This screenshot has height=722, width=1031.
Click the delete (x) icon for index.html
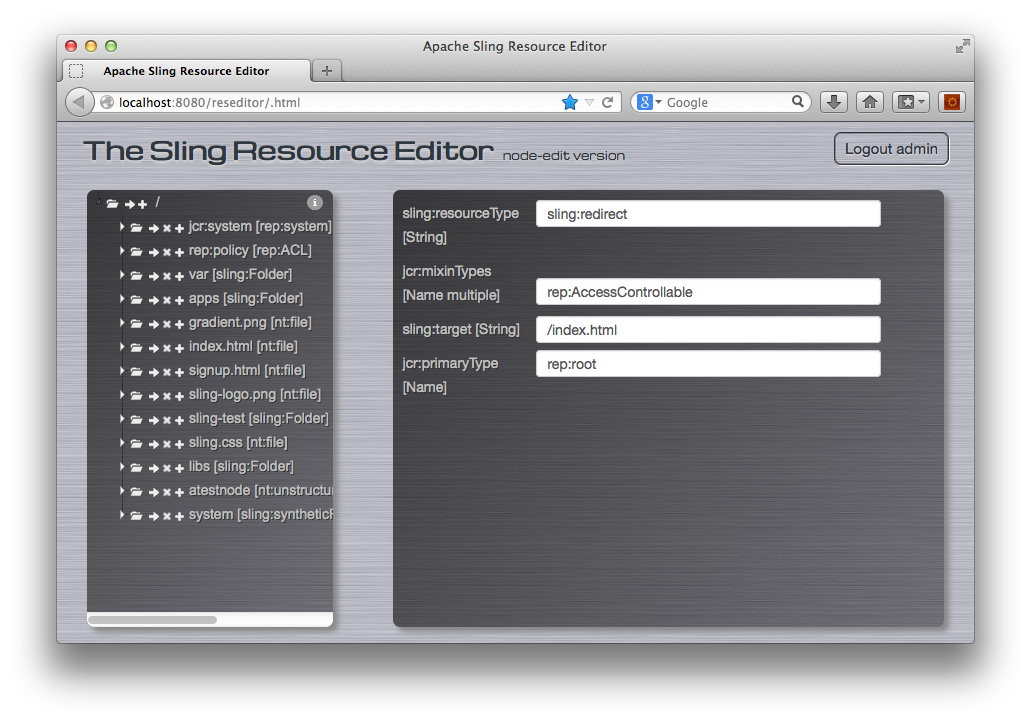(x=167, y=348)
